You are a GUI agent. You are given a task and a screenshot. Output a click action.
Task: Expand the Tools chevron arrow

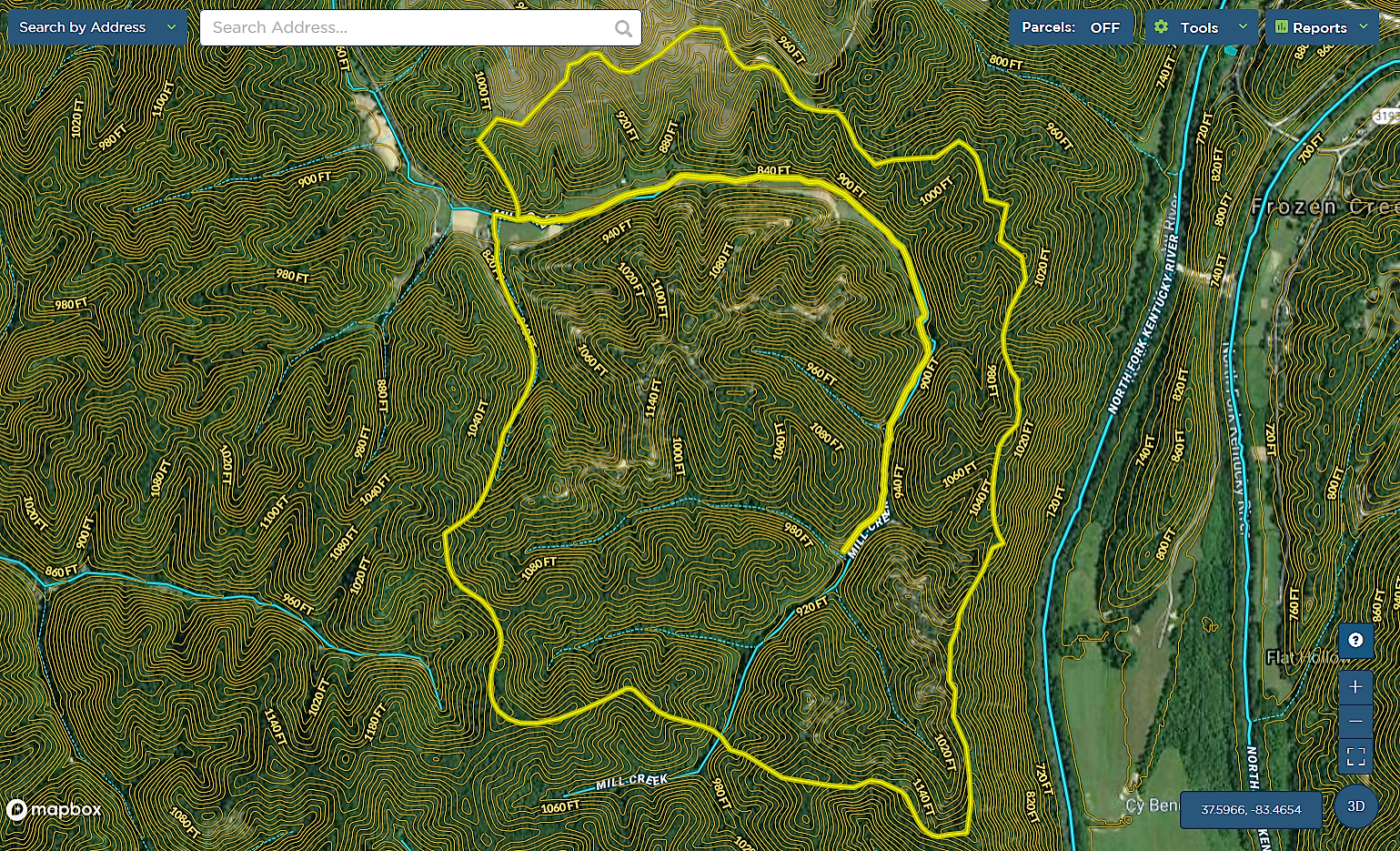(x=1243, y=27)
